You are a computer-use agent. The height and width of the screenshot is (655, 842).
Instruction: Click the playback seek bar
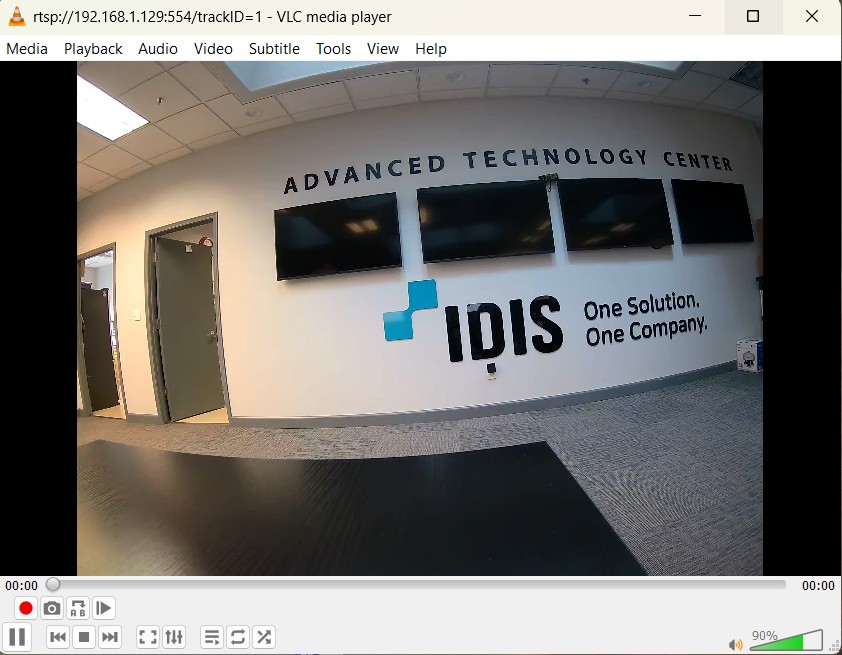pos(417,585)
